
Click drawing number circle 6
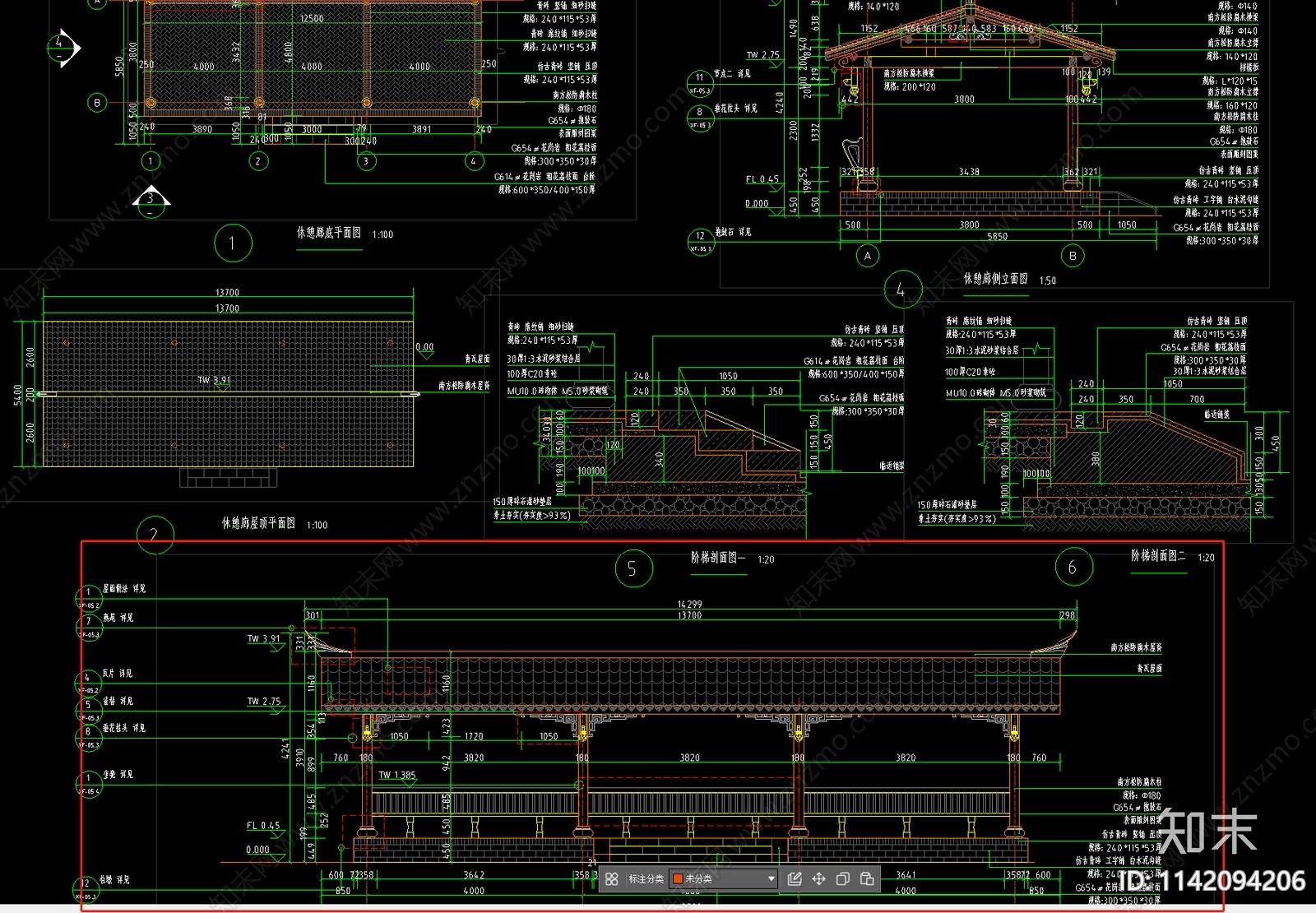click(1073, 567)
